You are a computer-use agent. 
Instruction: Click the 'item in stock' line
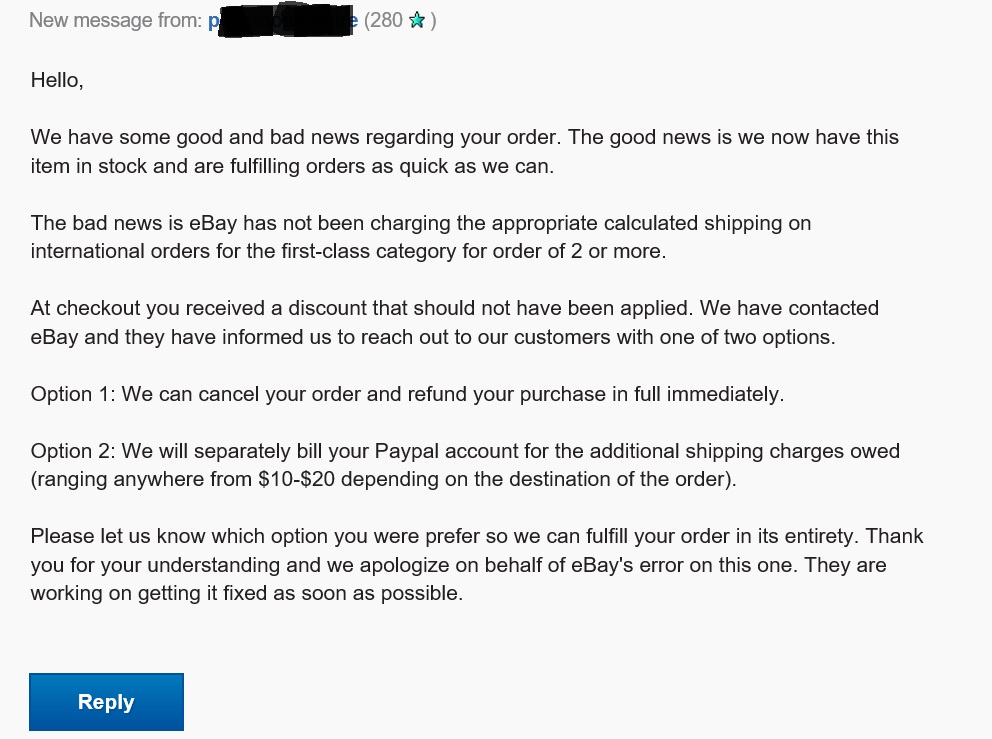(292, 166)
